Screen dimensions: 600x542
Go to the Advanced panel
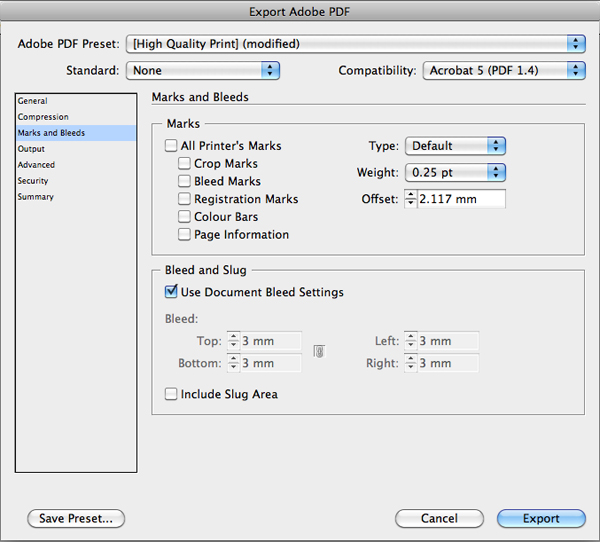coord(76,165)
